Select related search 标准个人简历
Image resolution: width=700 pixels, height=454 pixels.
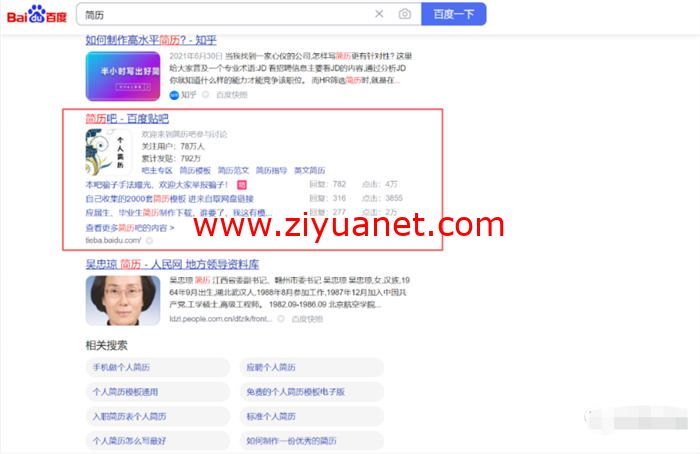(x=312, y=417)
